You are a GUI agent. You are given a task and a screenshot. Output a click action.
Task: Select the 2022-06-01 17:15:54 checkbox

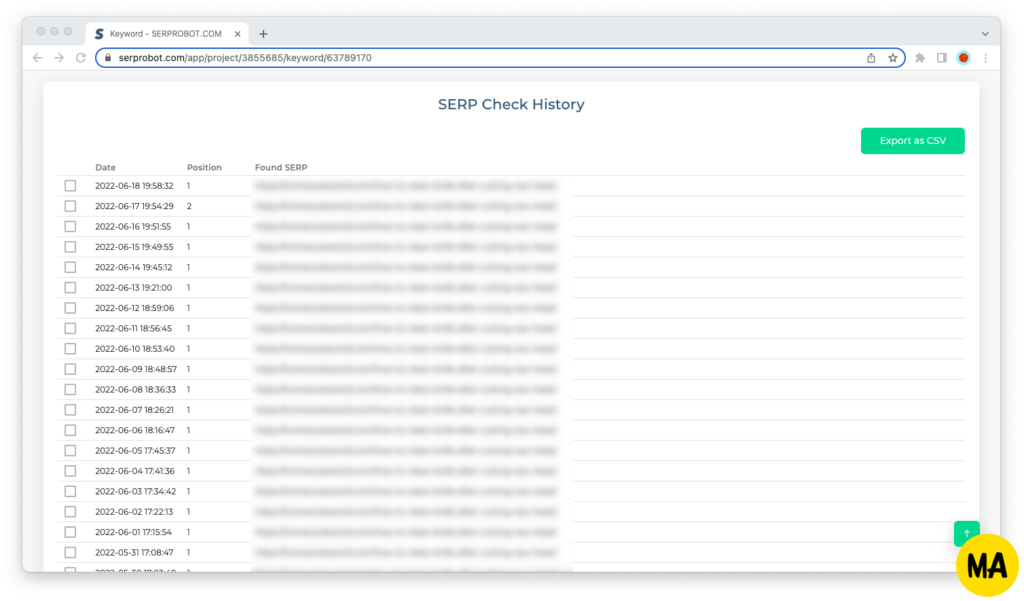(71, 532)
